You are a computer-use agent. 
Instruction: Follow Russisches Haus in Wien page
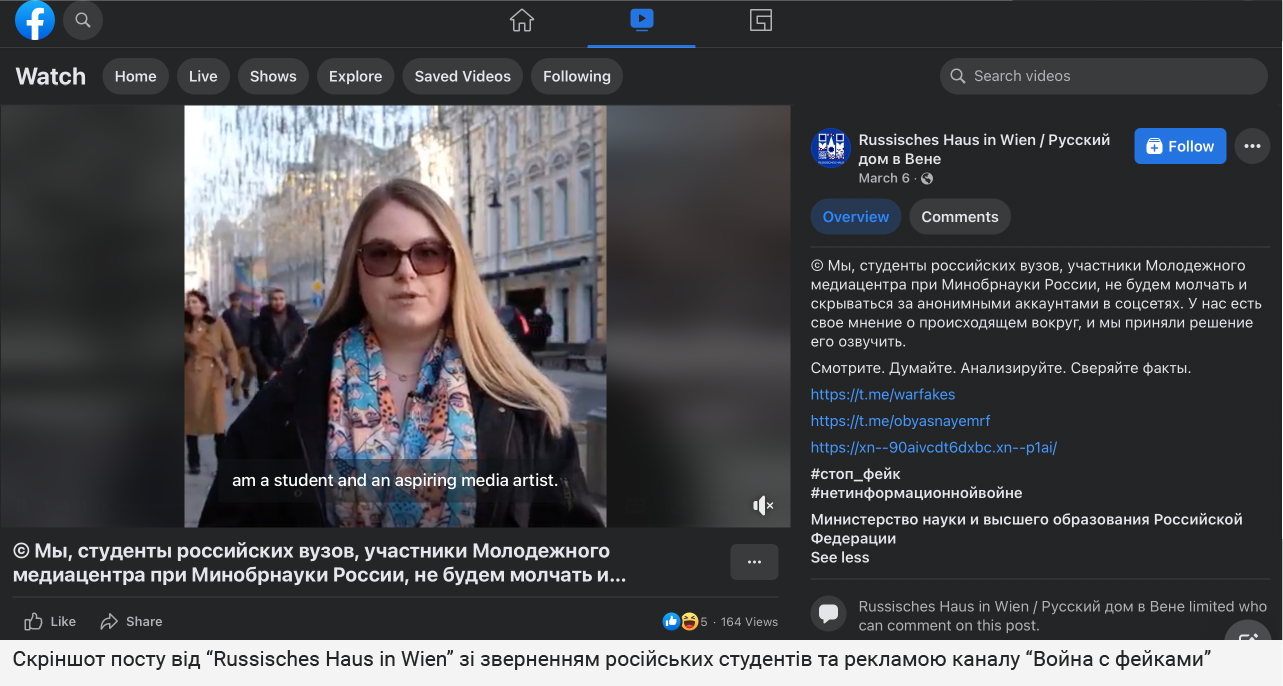coord(1180,146)
